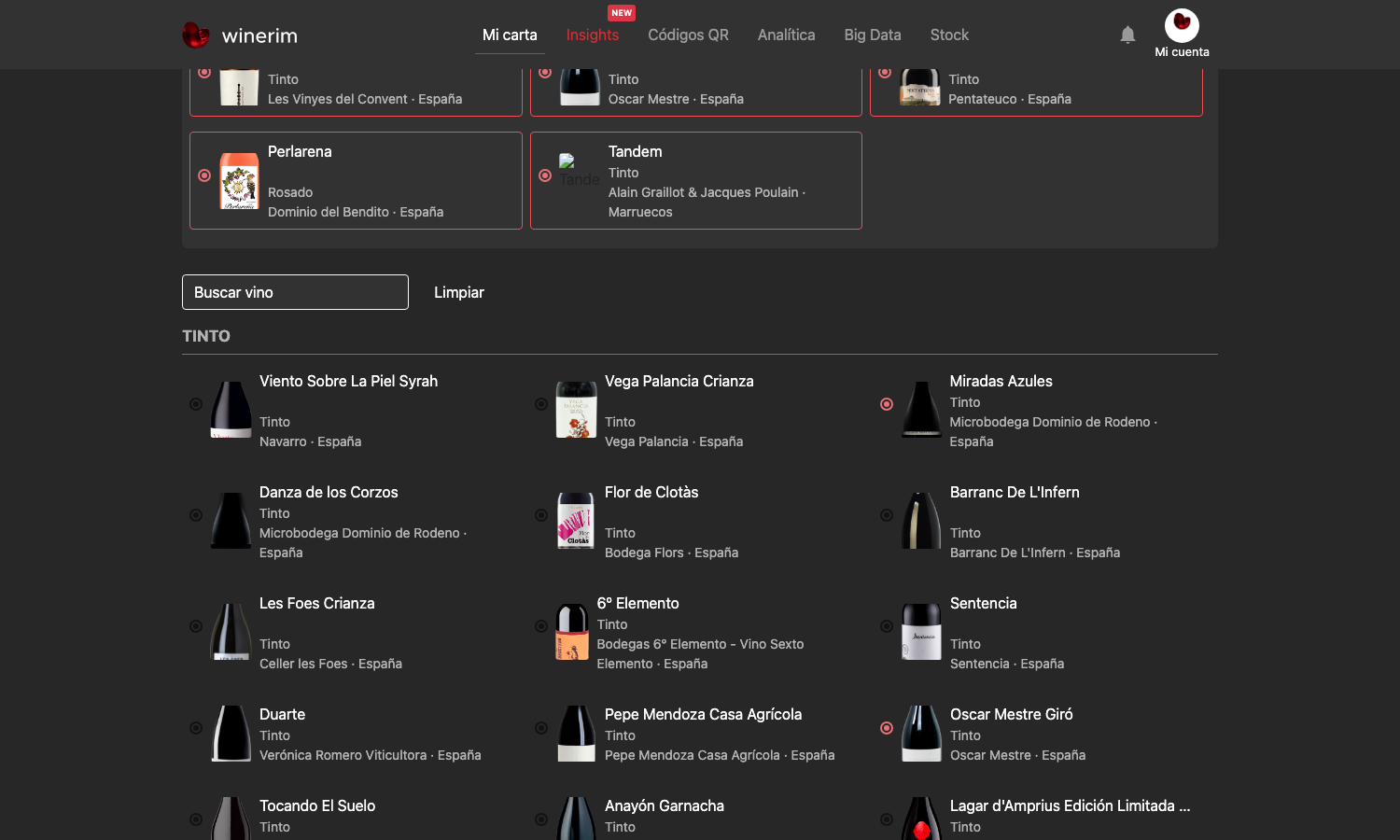The image size is (1400, 840).
Task: Select the Barranc De L'Infern radio
Action: 887,515
